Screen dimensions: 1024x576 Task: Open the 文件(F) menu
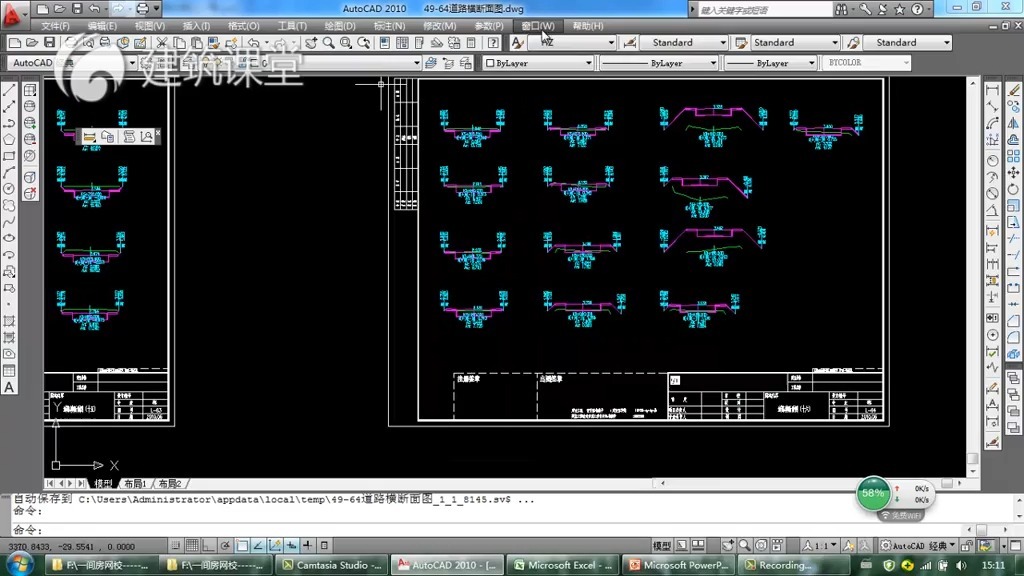55,26
